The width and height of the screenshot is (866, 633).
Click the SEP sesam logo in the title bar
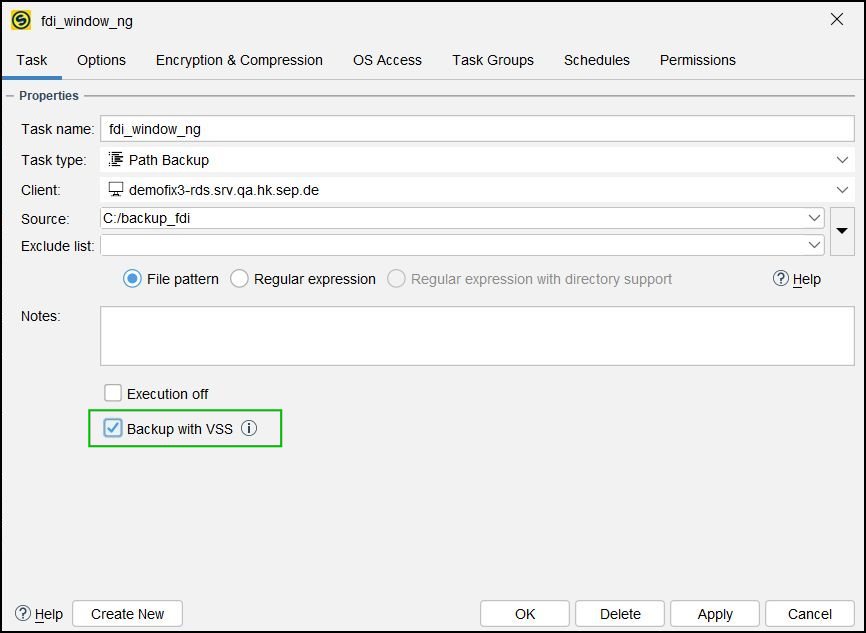(x=18, y=19)
